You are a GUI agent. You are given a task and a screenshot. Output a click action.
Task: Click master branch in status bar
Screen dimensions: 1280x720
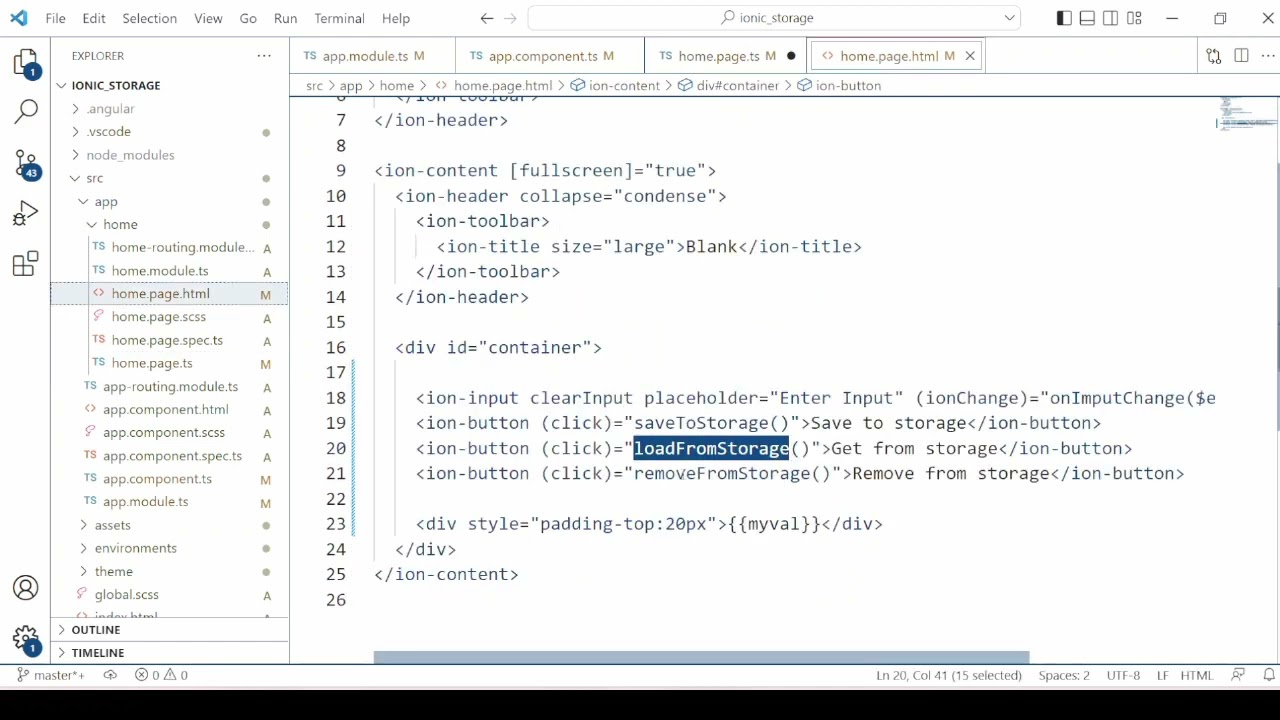pos(52,675)
